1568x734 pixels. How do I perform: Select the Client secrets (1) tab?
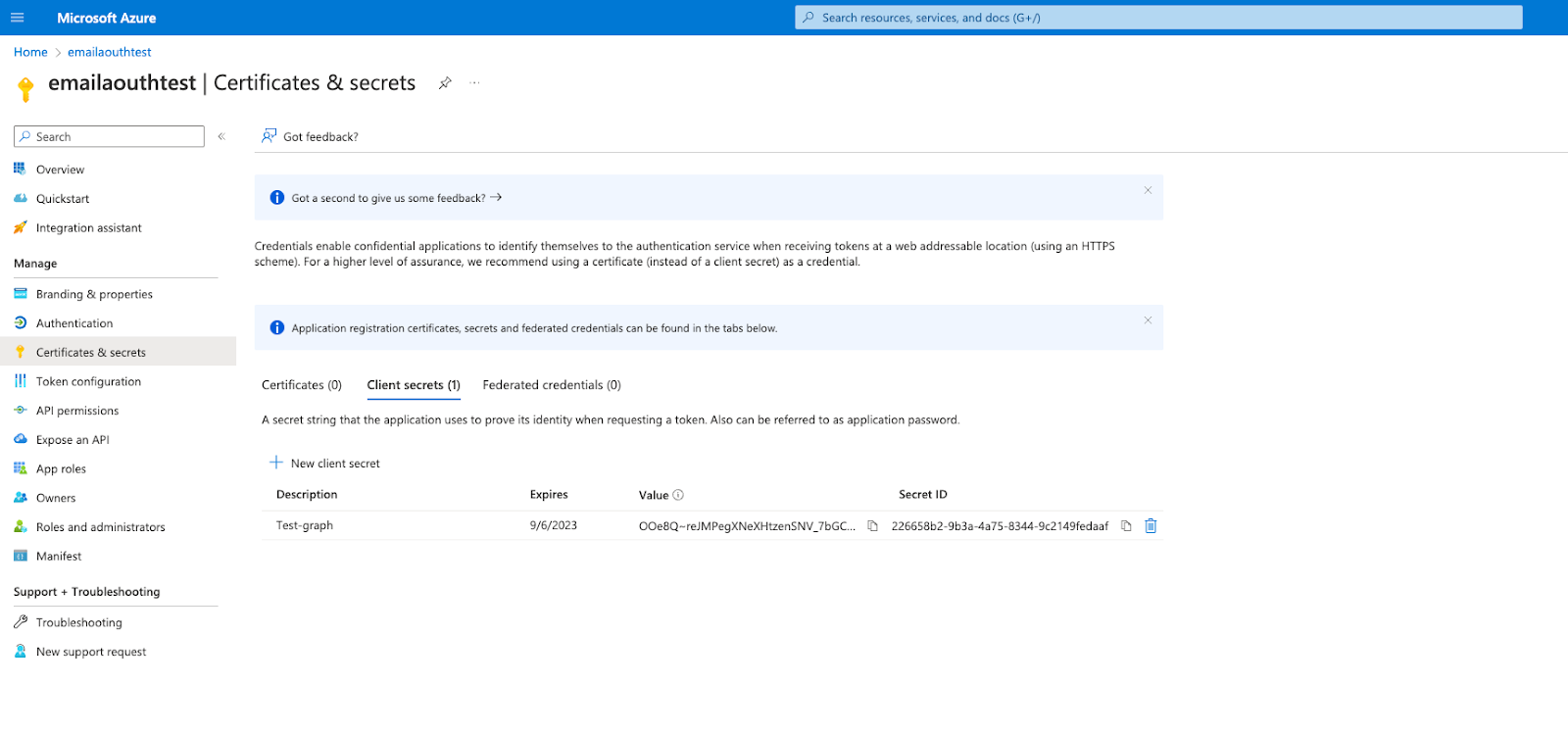click(414, 385)
